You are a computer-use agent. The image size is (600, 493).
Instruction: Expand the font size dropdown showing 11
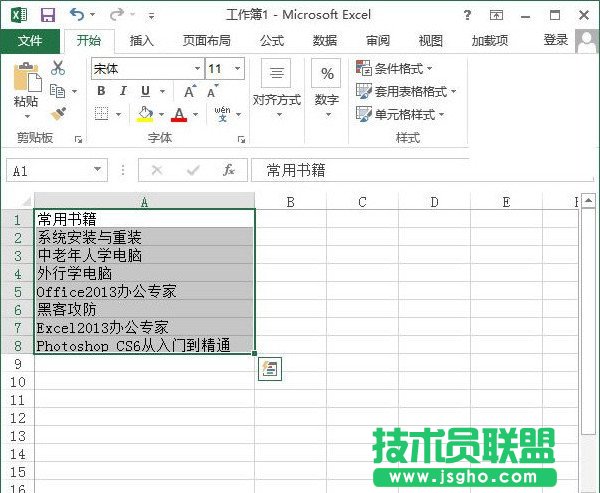pos(237,69)
